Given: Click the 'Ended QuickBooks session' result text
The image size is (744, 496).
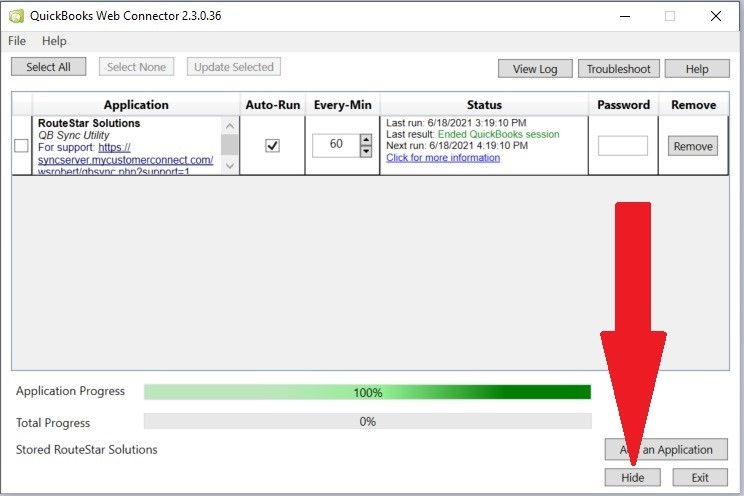Looking at the screenshot, I should (498, 134).
